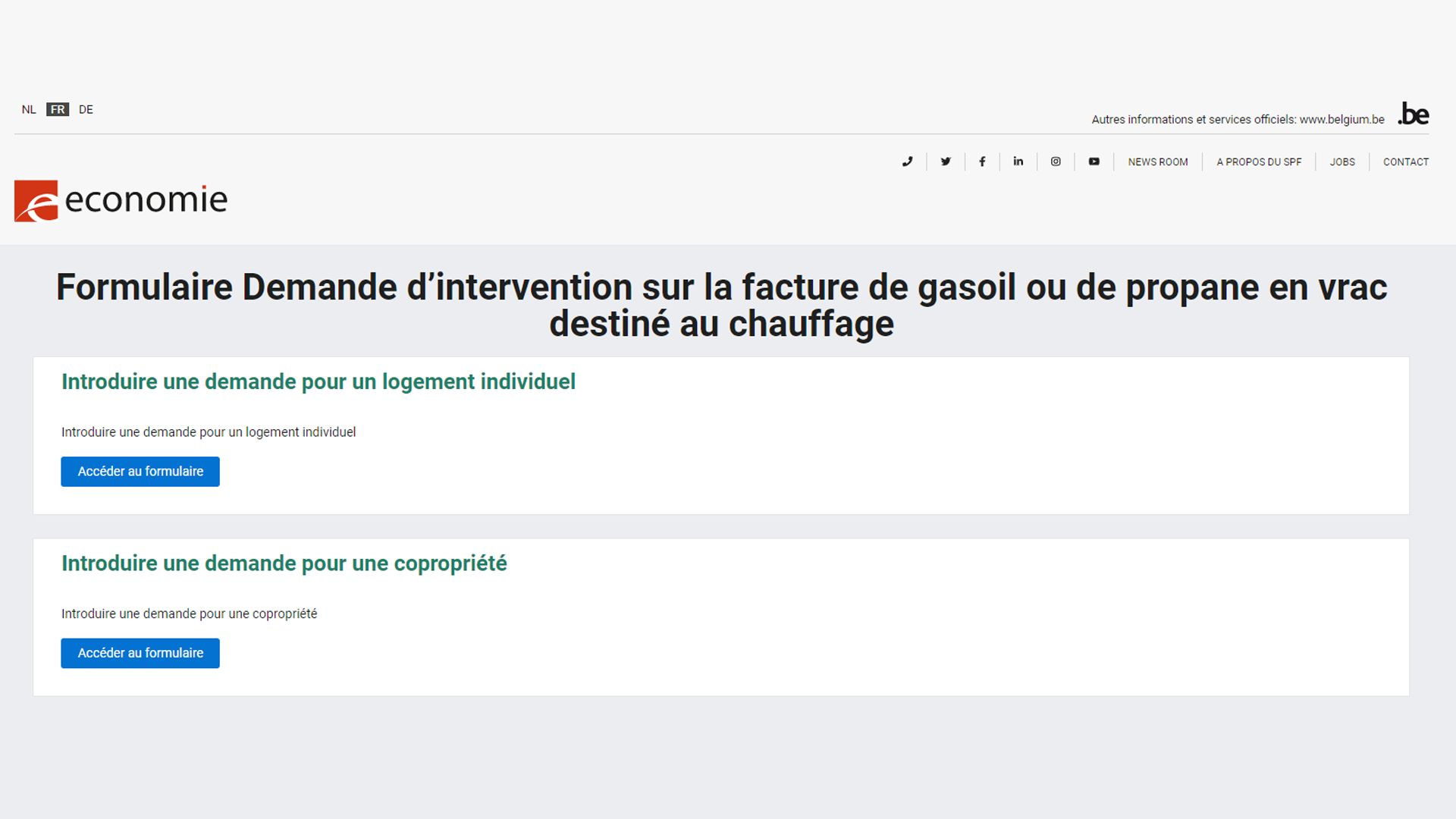This screenshot has height=819, width=1456.
Task: Open the CONTACT menu item
Action: coord(1405,162)
